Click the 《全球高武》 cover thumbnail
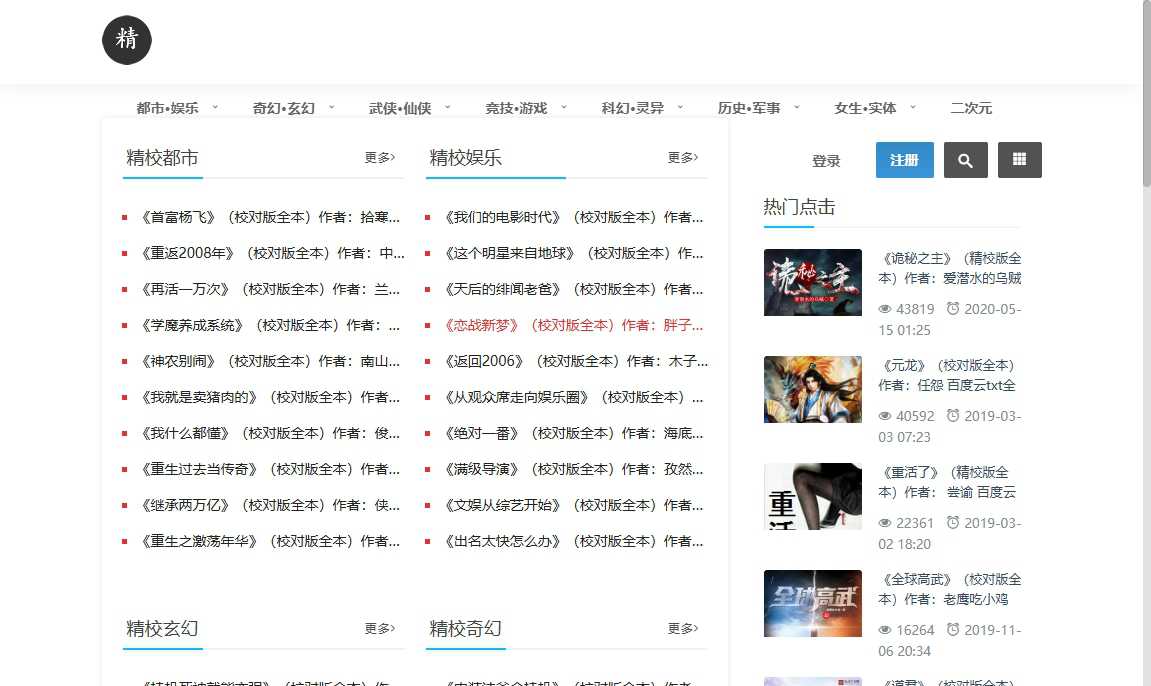 click(813, 604)
